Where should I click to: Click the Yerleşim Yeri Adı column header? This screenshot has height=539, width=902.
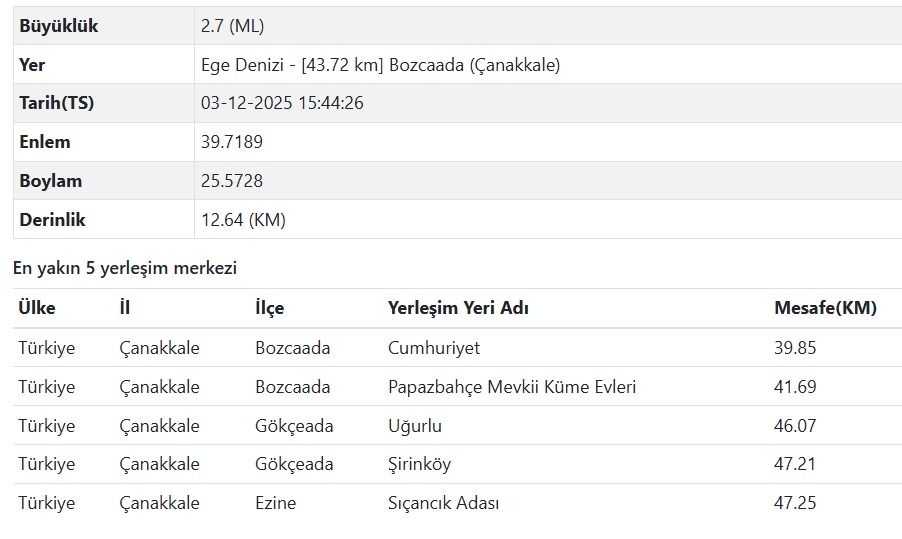point(458,308)
